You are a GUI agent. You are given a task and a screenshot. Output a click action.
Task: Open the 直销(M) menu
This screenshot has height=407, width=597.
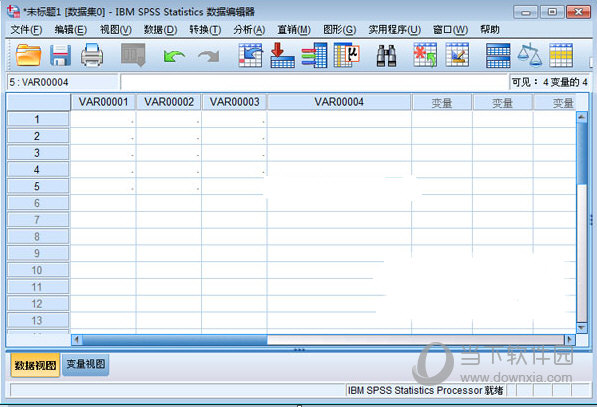click(294, 29)
